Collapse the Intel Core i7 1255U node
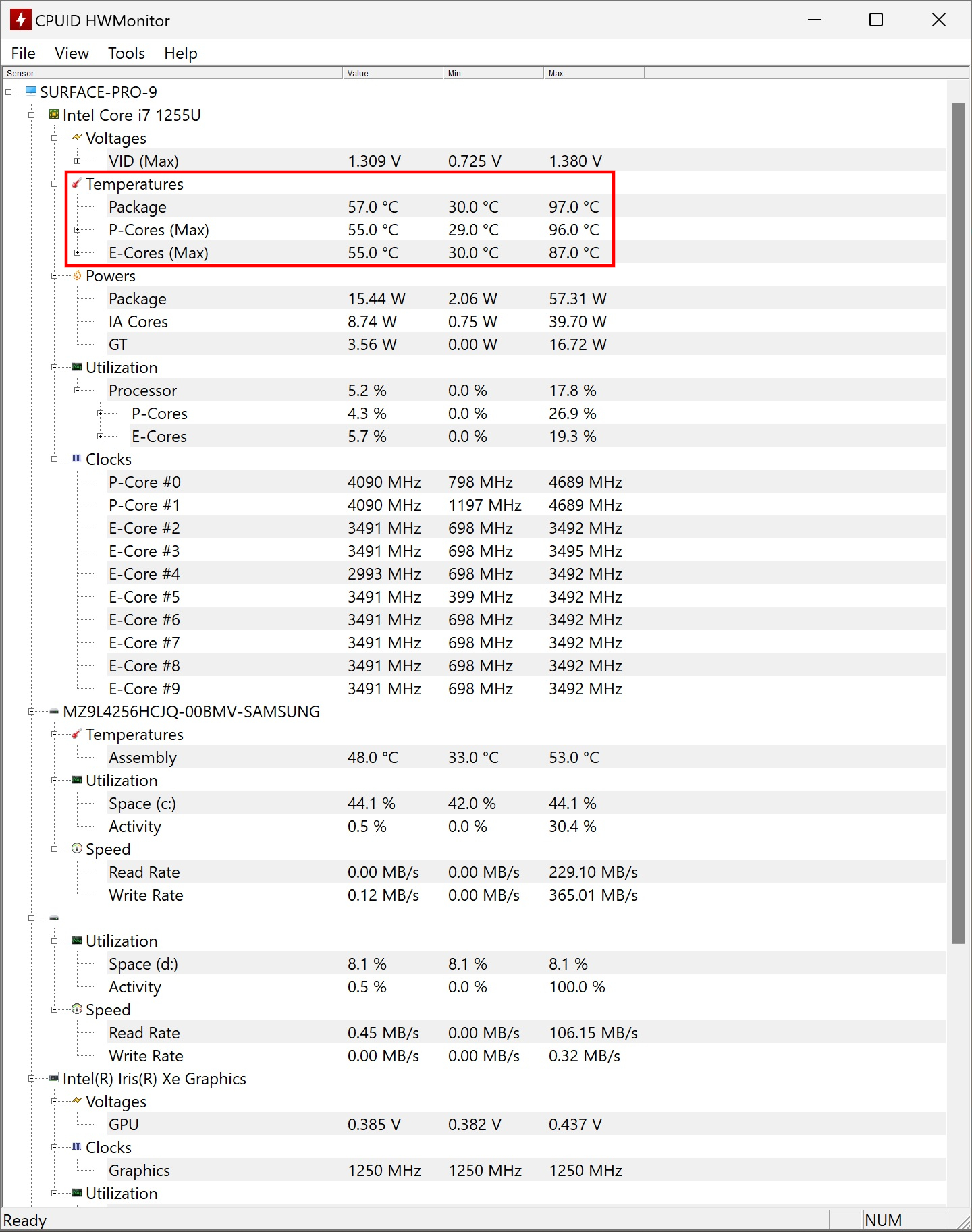 click(31, 115)
